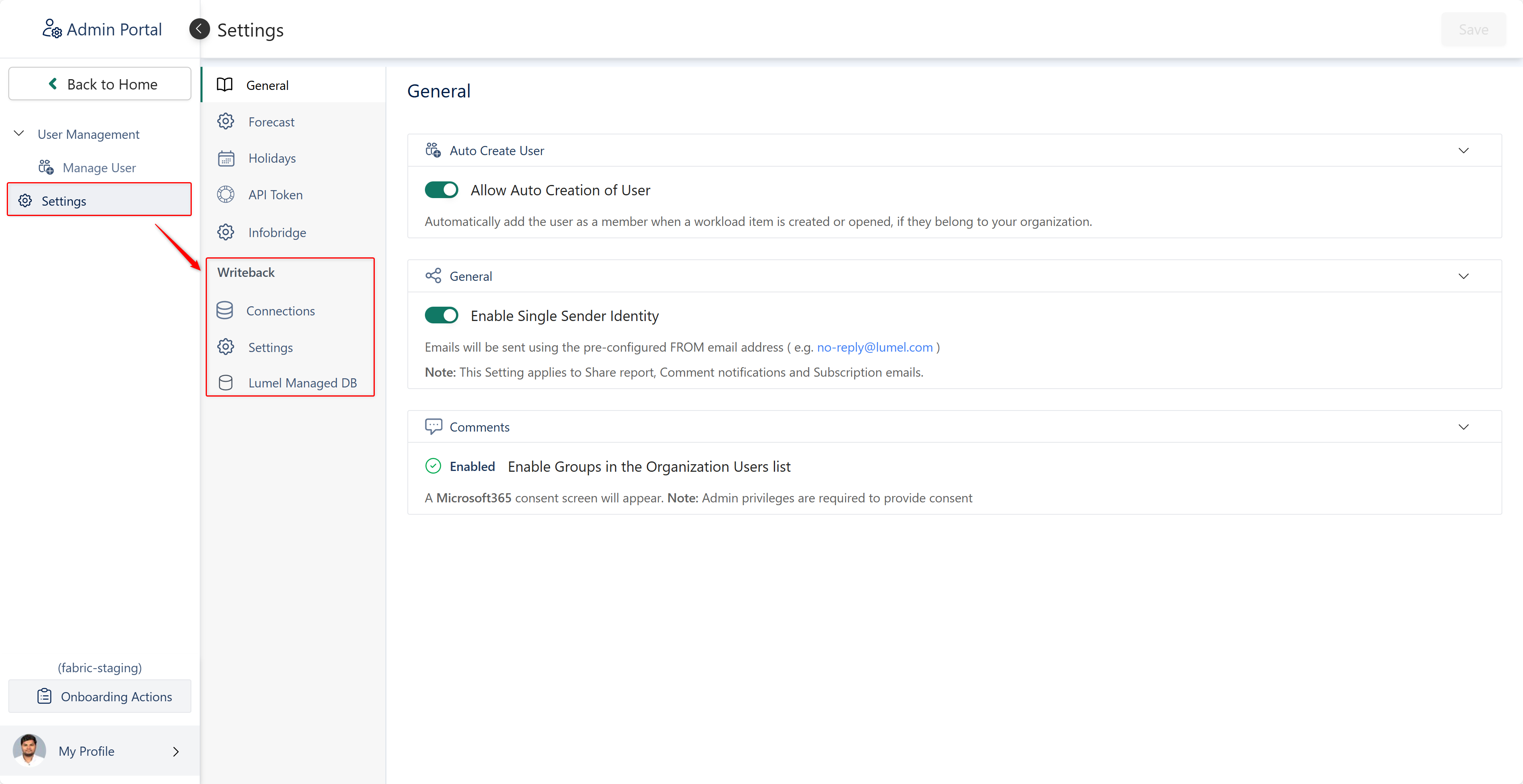Image resolution: width=1523 pixels, height=784 pixels.
Task: Click the Connections database icon
Action: (225, 310)
